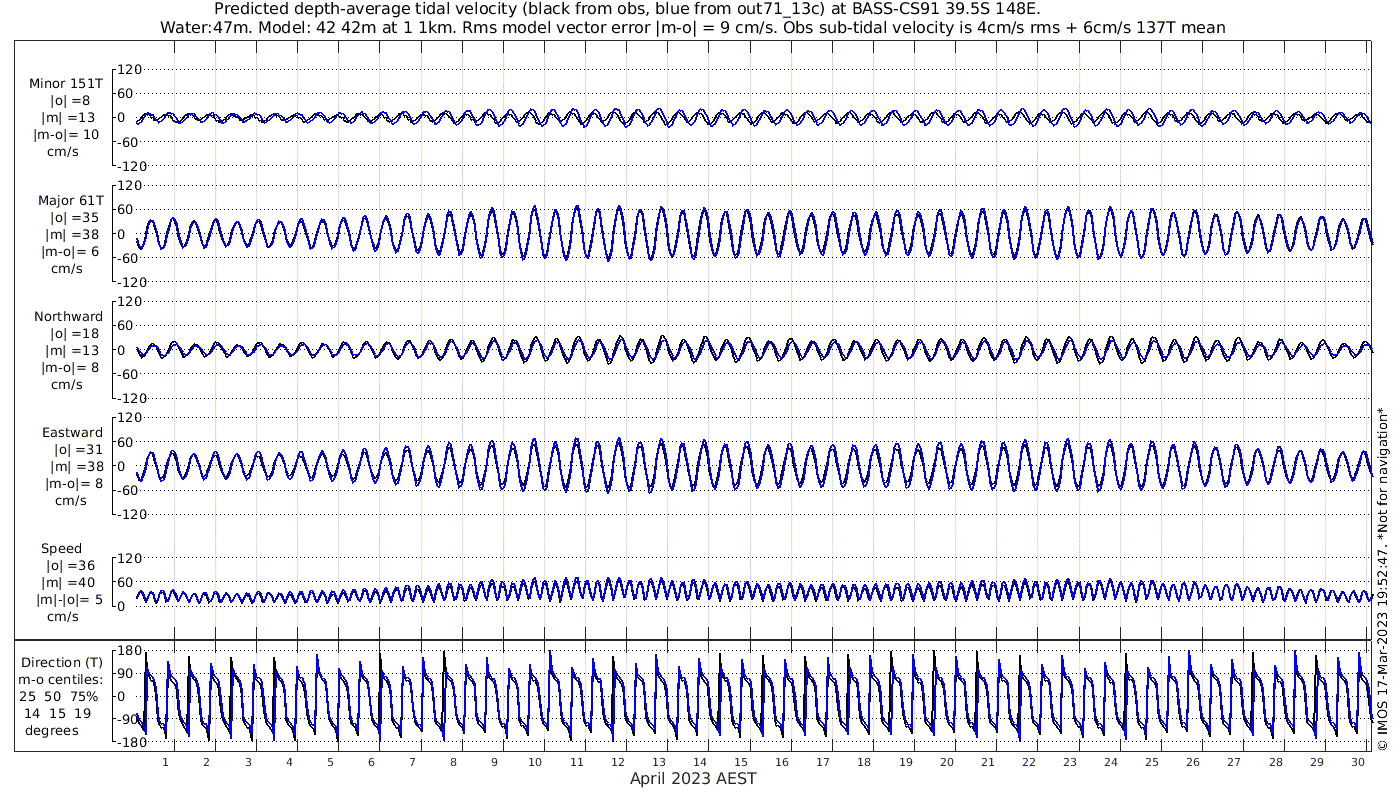Click the x-axis tick label '25'
Screen dimensions: 1400x800
coord(1151,762)
